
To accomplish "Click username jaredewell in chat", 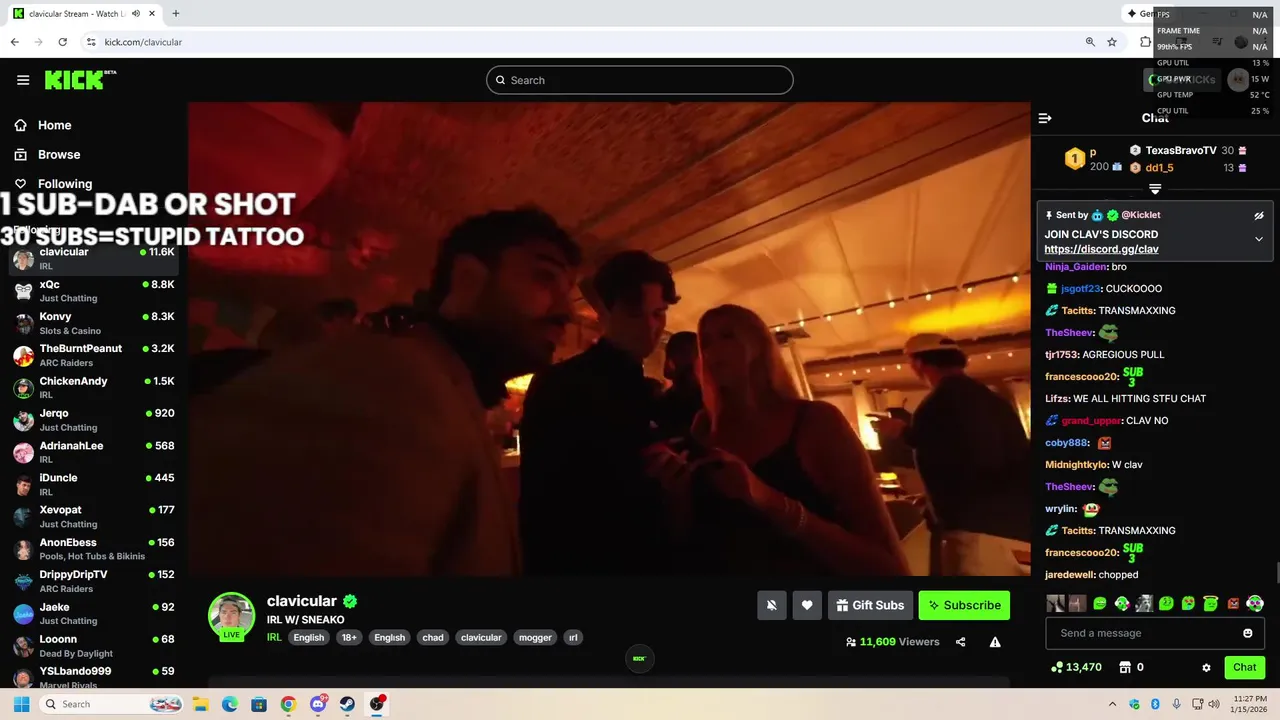I will point(1069,575).
